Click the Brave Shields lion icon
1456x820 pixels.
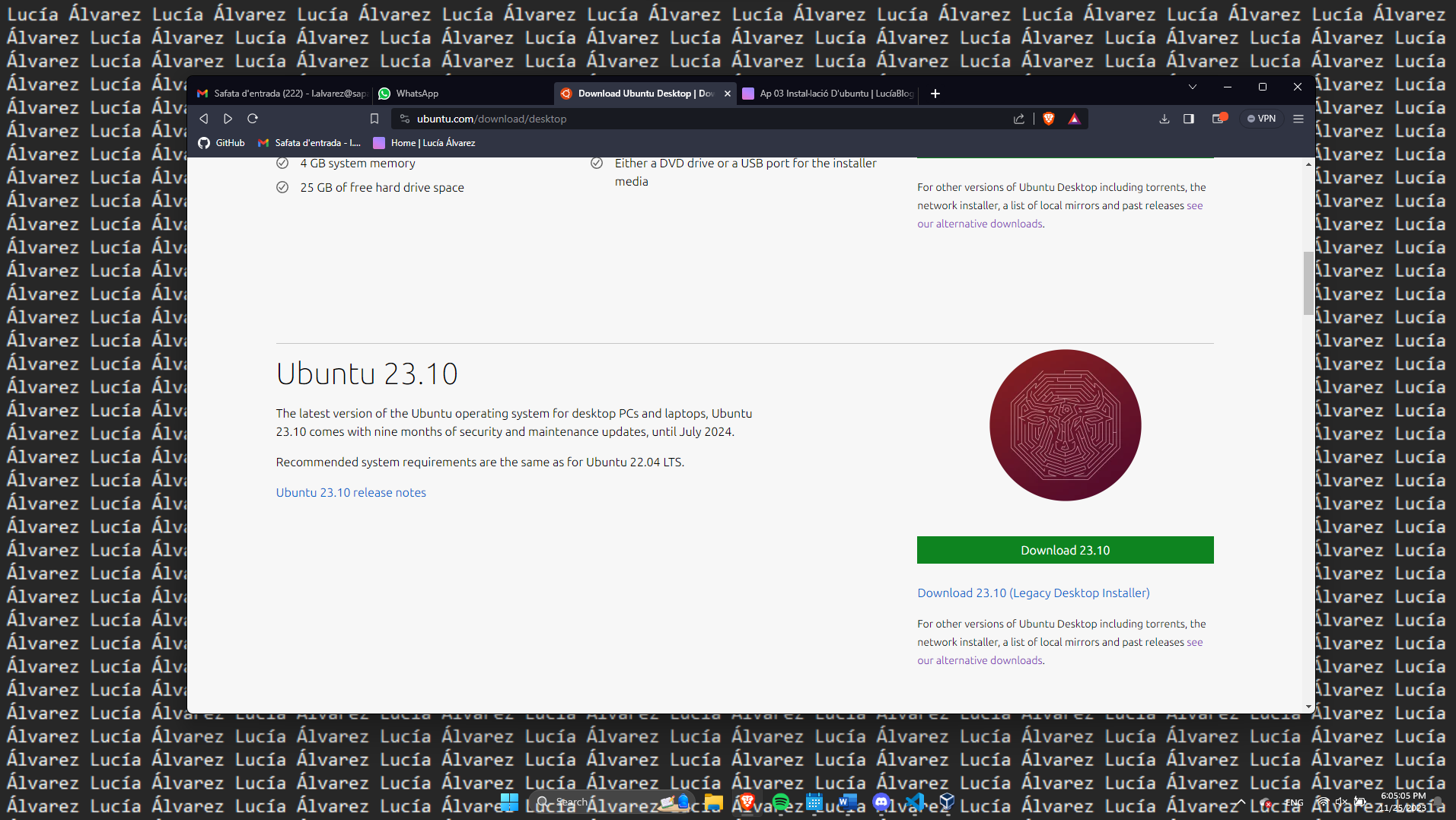pyautogui.click(x=1049, y=119)
